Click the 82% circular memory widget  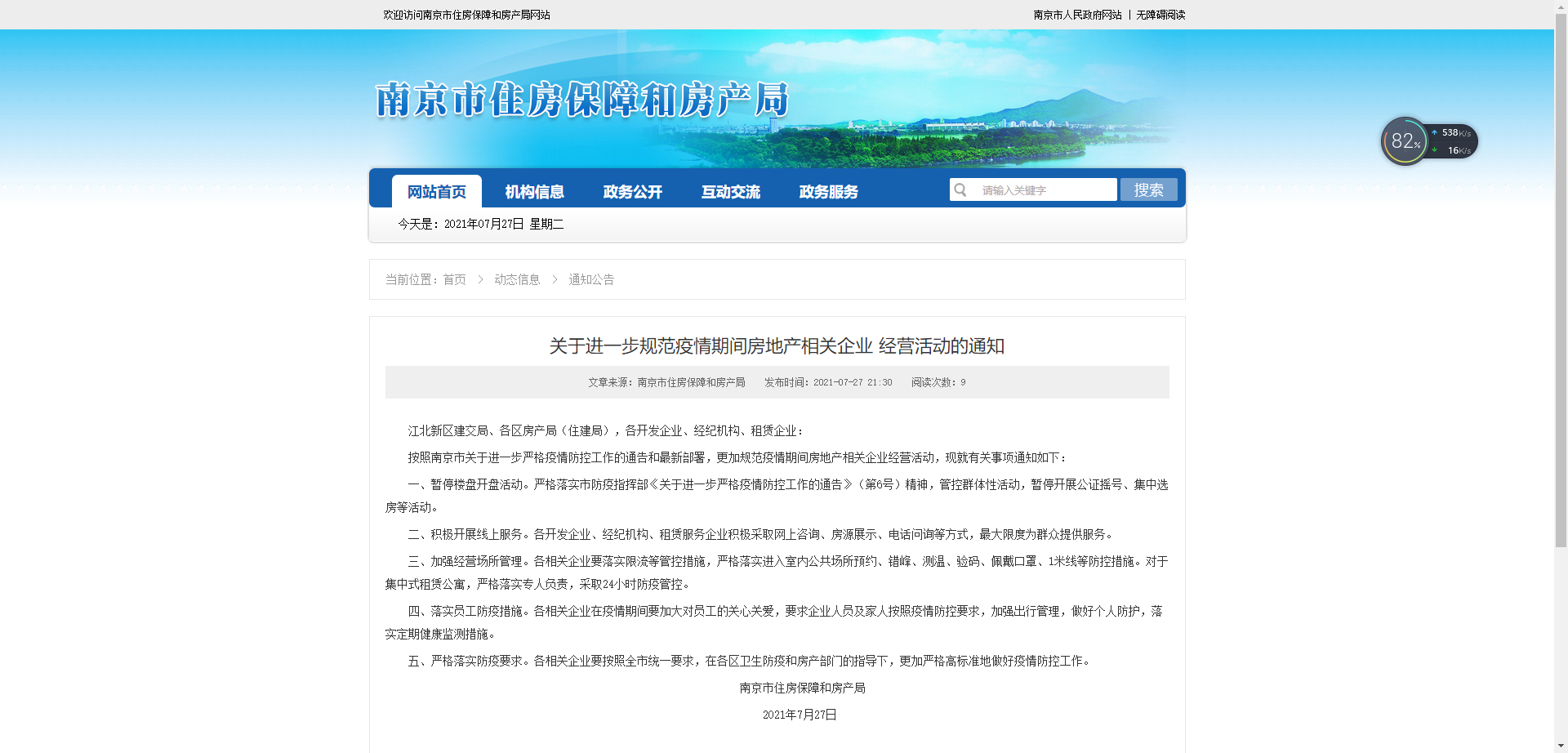[1405, 141]
